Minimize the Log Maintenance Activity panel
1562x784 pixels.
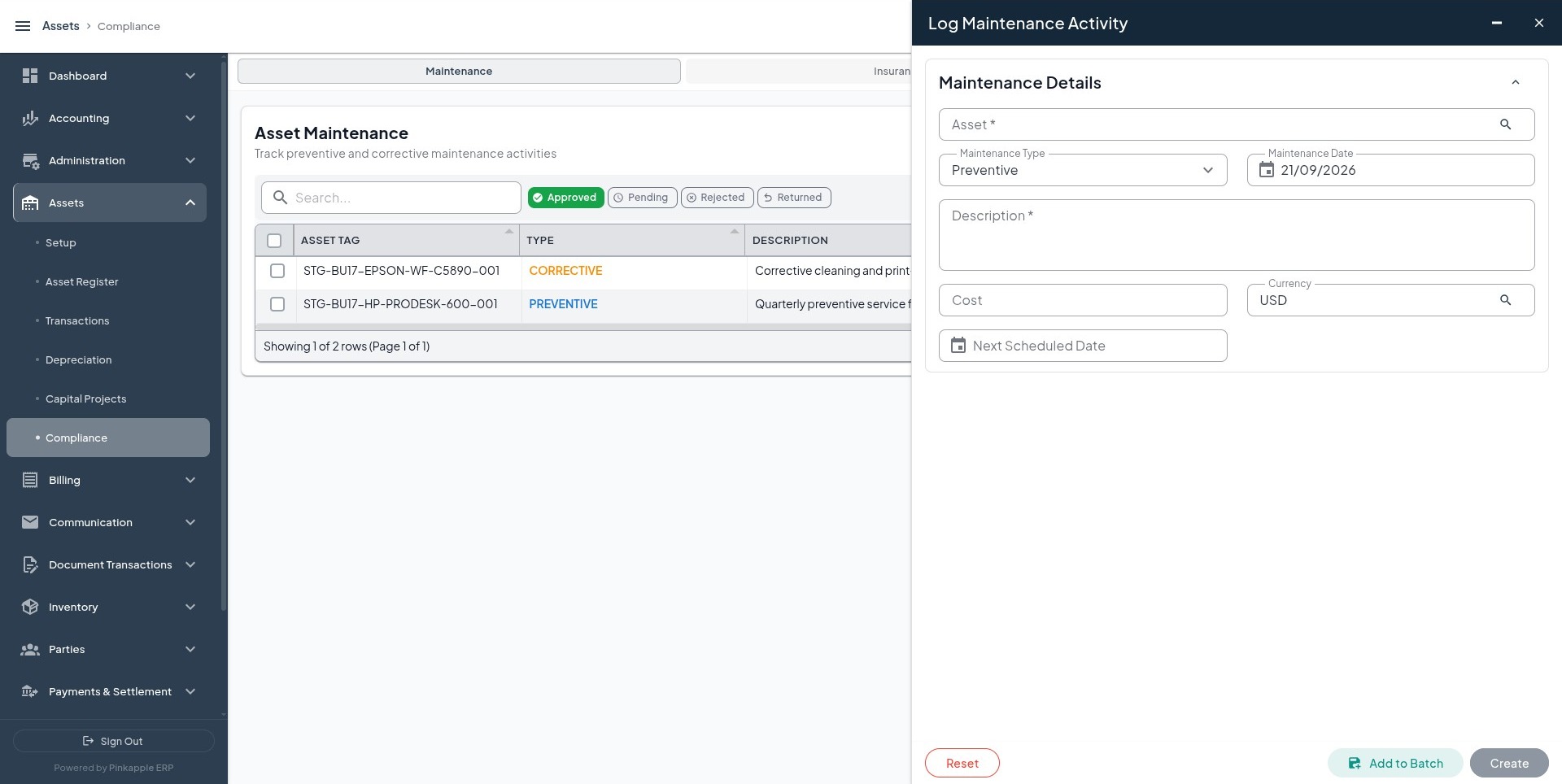point(1496,23)
